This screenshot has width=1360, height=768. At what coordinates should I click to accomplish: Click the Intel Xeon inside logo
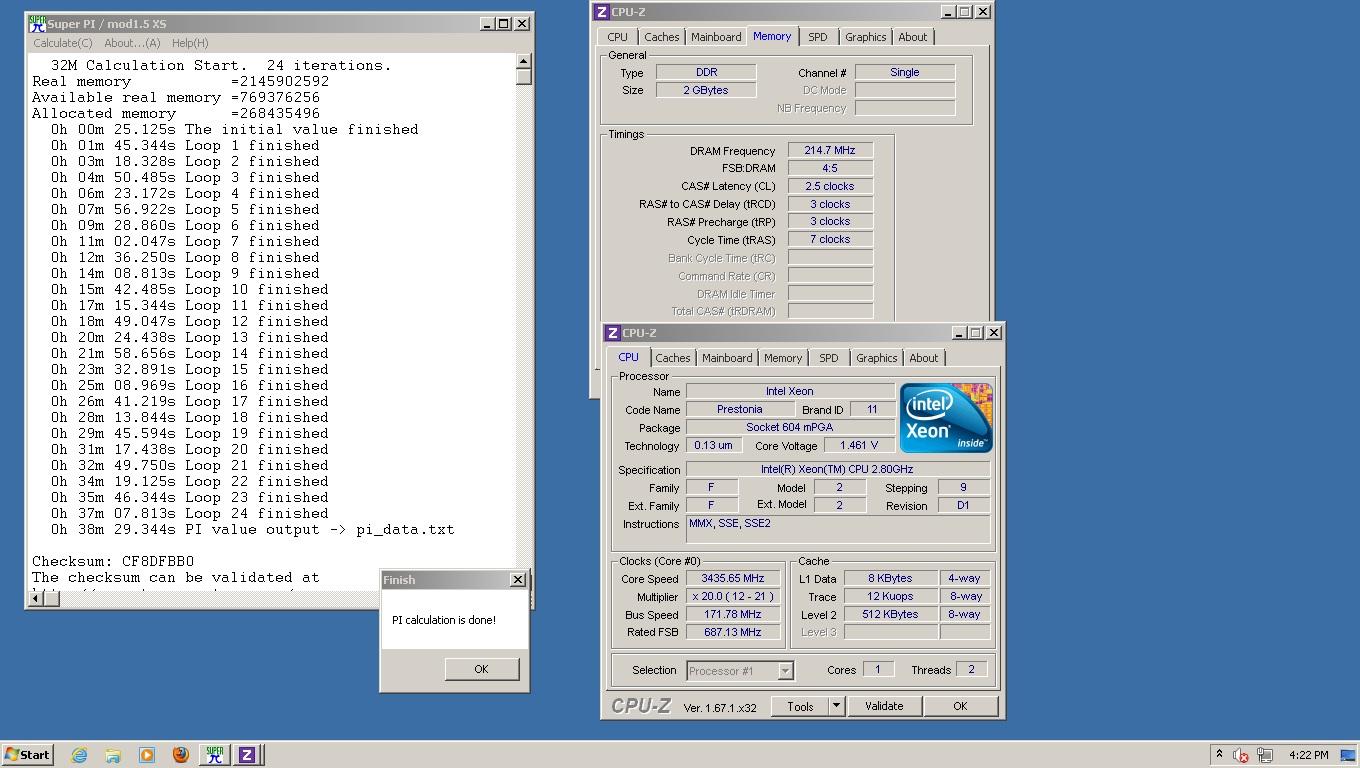(946, 418)
